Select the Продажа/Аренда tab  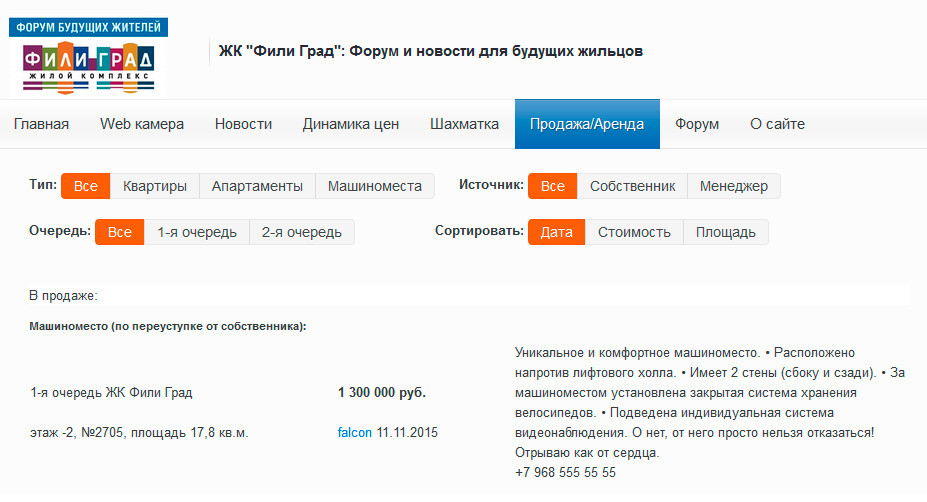coord(587,124)
